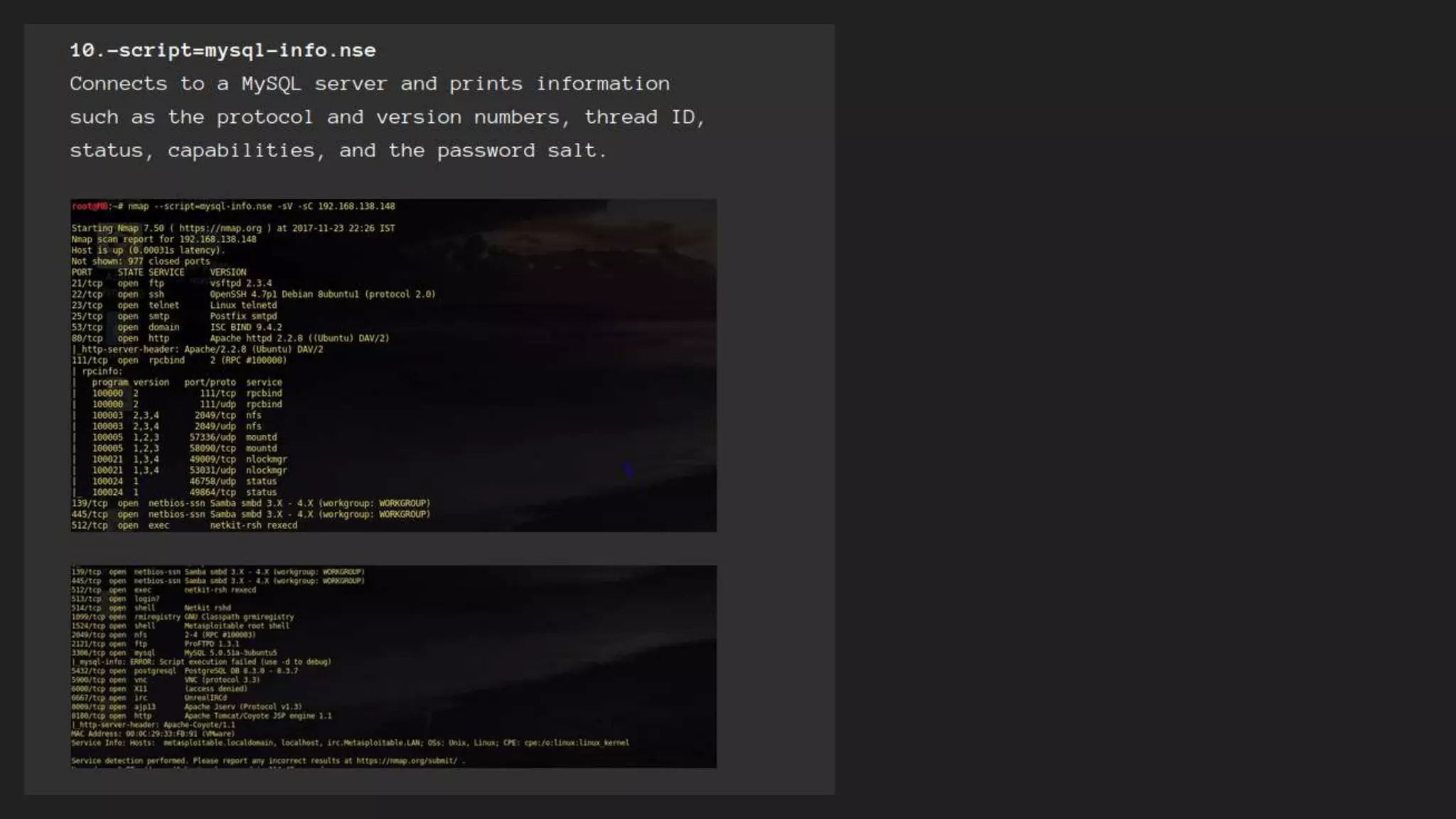The height and width of the screenshot is (819, 1456).
Task: Select the 22/tcp OpenSSH 4.7p1 Debian line
Action: [252, 294]
